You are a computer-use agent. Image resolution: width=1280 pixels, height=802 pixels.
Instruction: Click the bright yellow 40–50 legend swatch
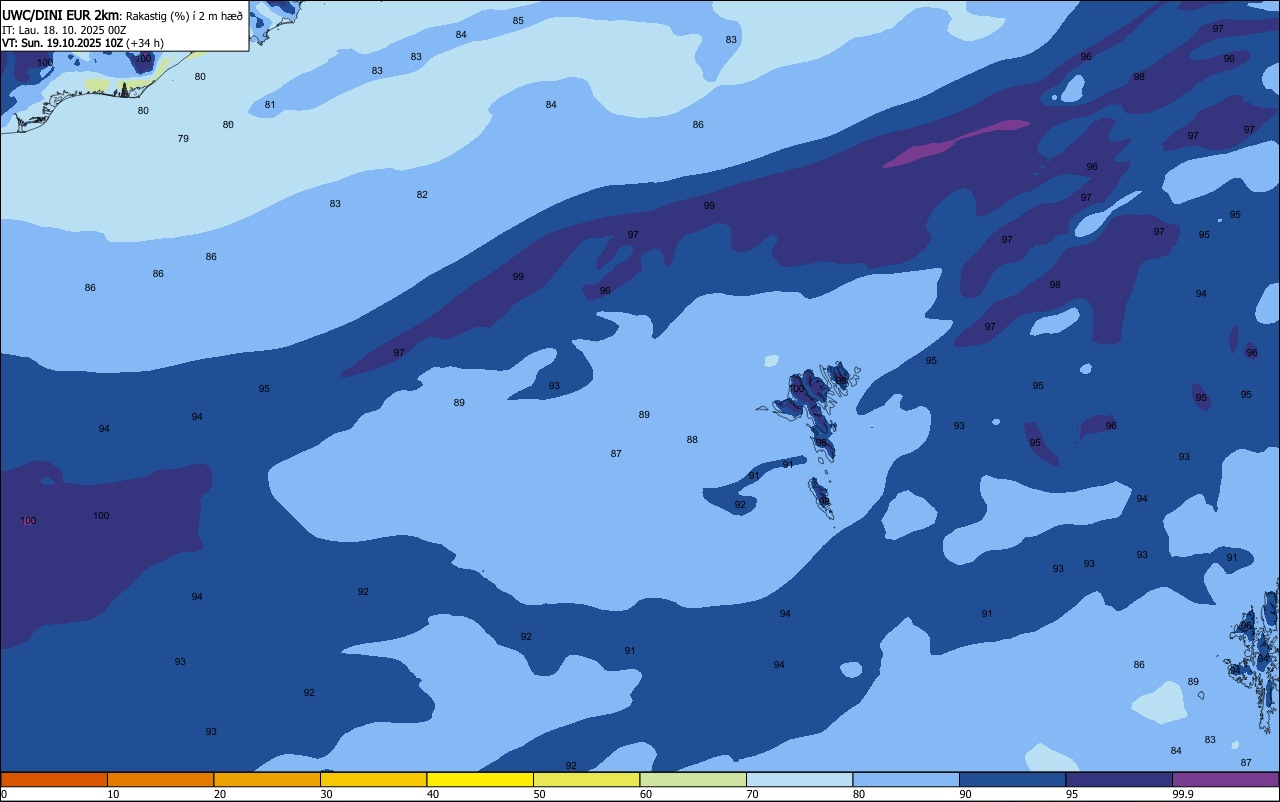click(480, 779)
